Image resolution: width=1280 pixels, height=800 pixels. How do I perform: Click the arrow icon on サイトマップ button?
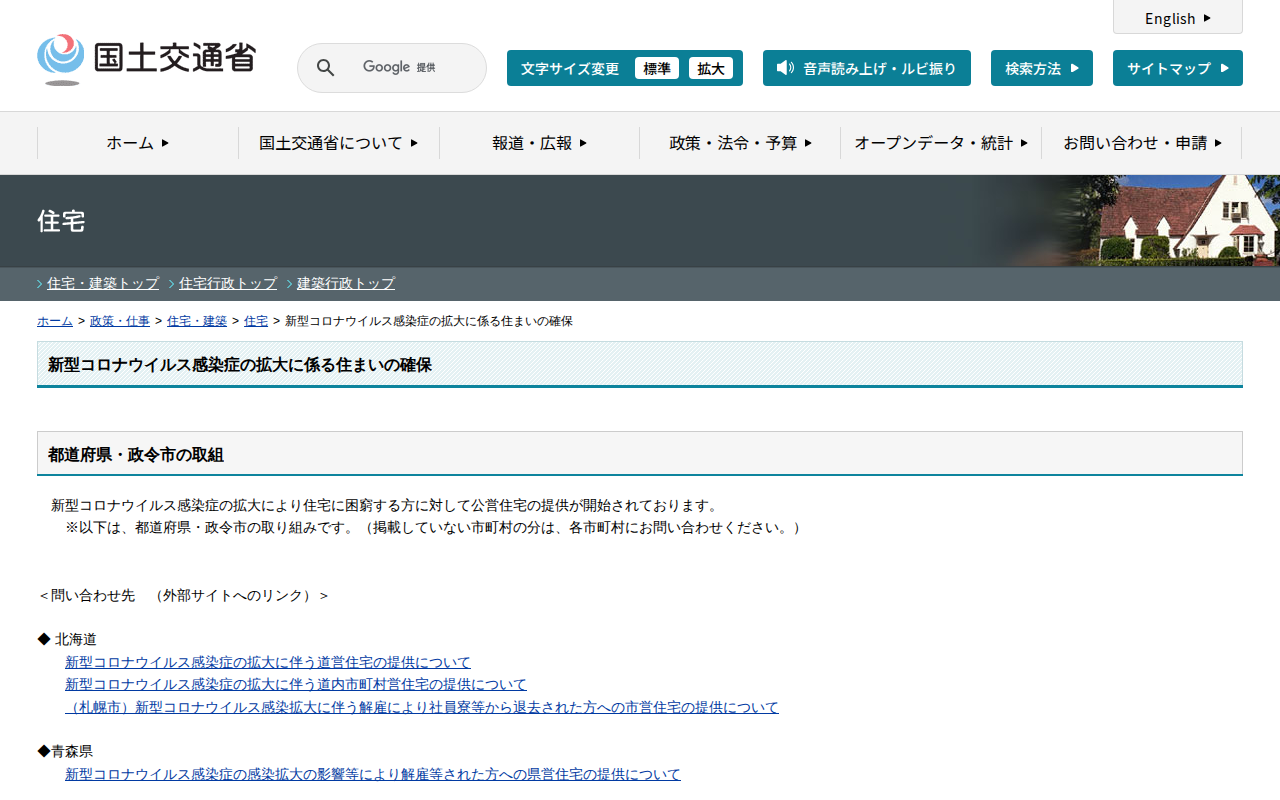pyautogui.click(x=1224, y=68)
